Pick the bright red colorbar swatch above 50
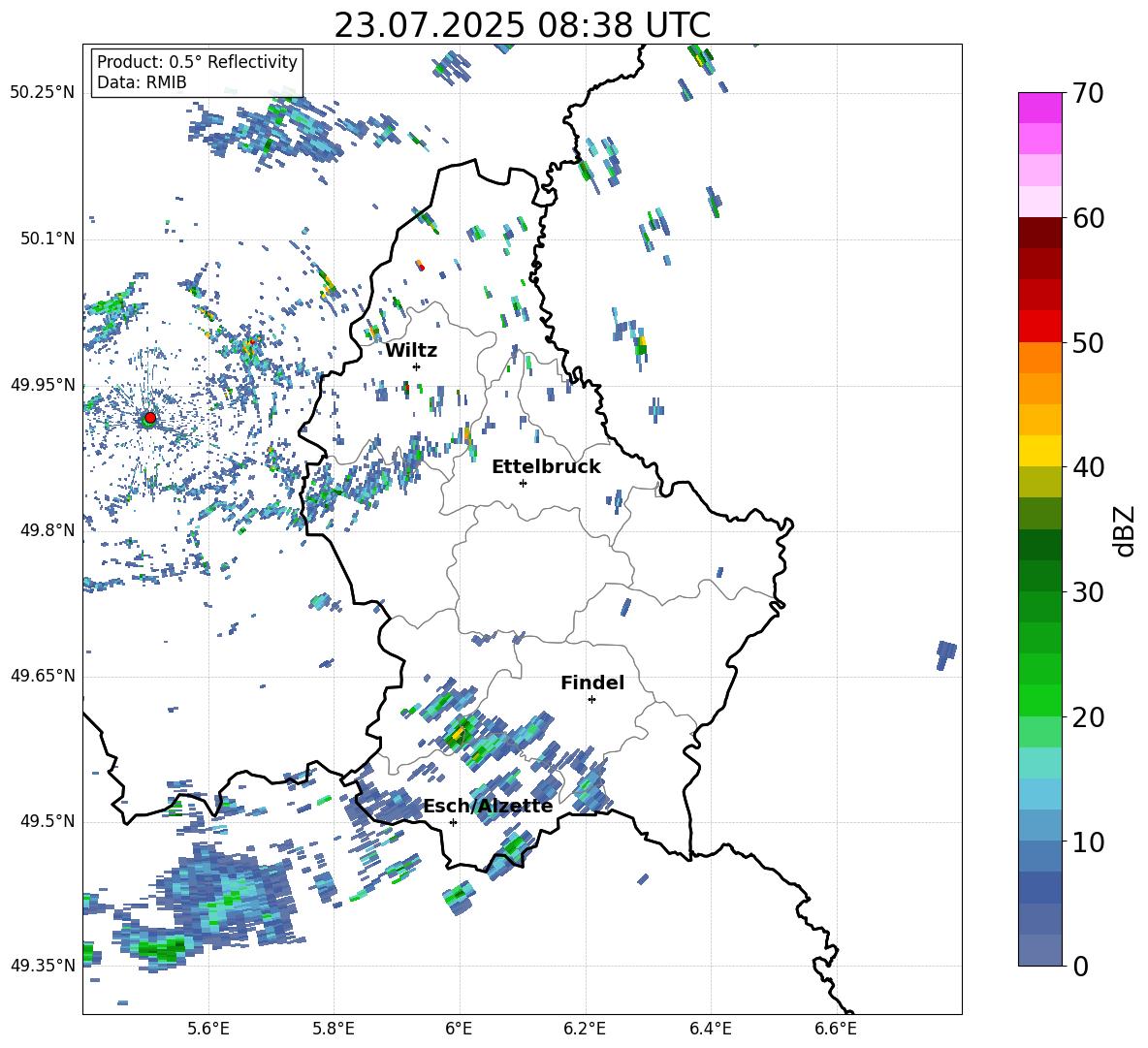Screen dimensions: 1148x1048 click(x=1039, y=327)
